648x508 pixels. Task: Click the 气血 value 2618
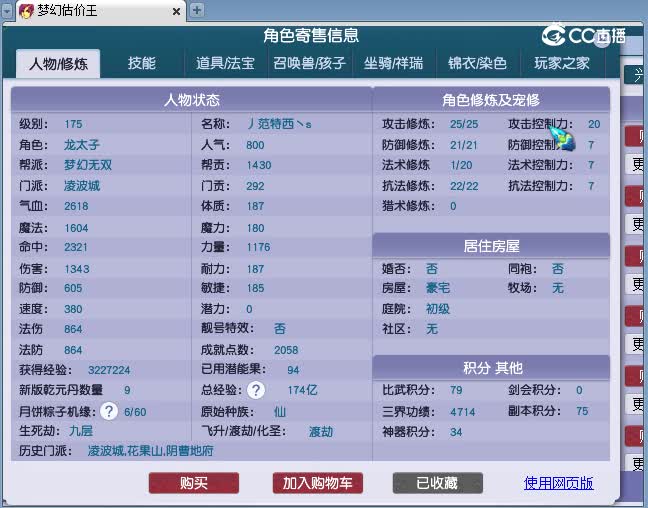(76, 206)
